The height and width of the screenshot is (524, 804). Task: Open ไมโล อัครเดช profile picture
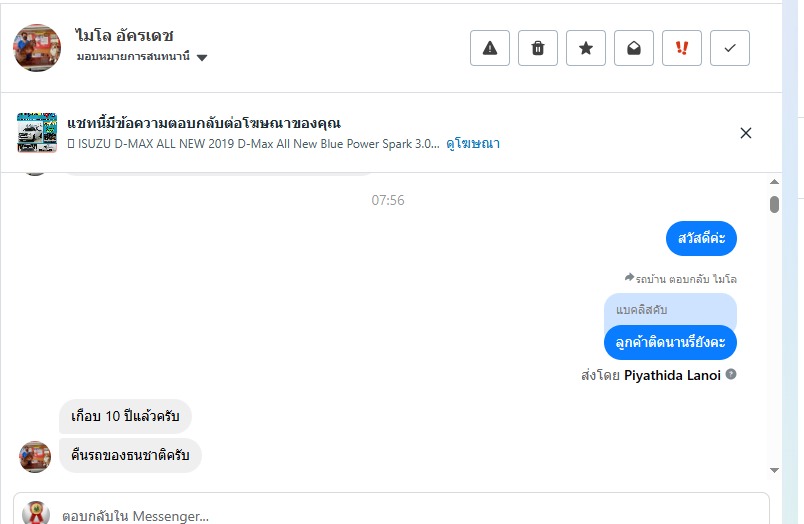[37, 47]
